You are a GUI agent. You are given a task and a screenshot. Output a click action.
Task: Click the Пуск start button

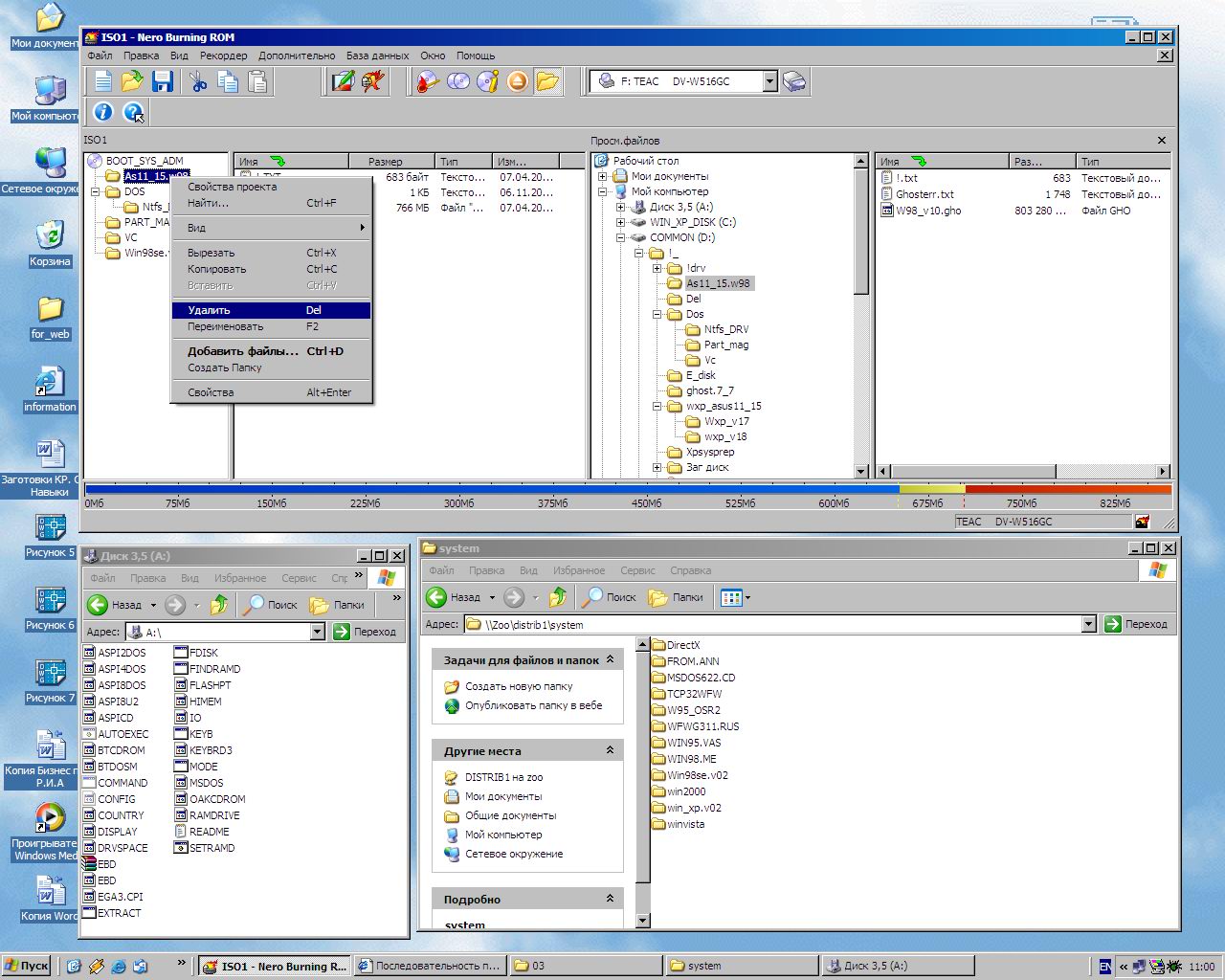point(27,966)
